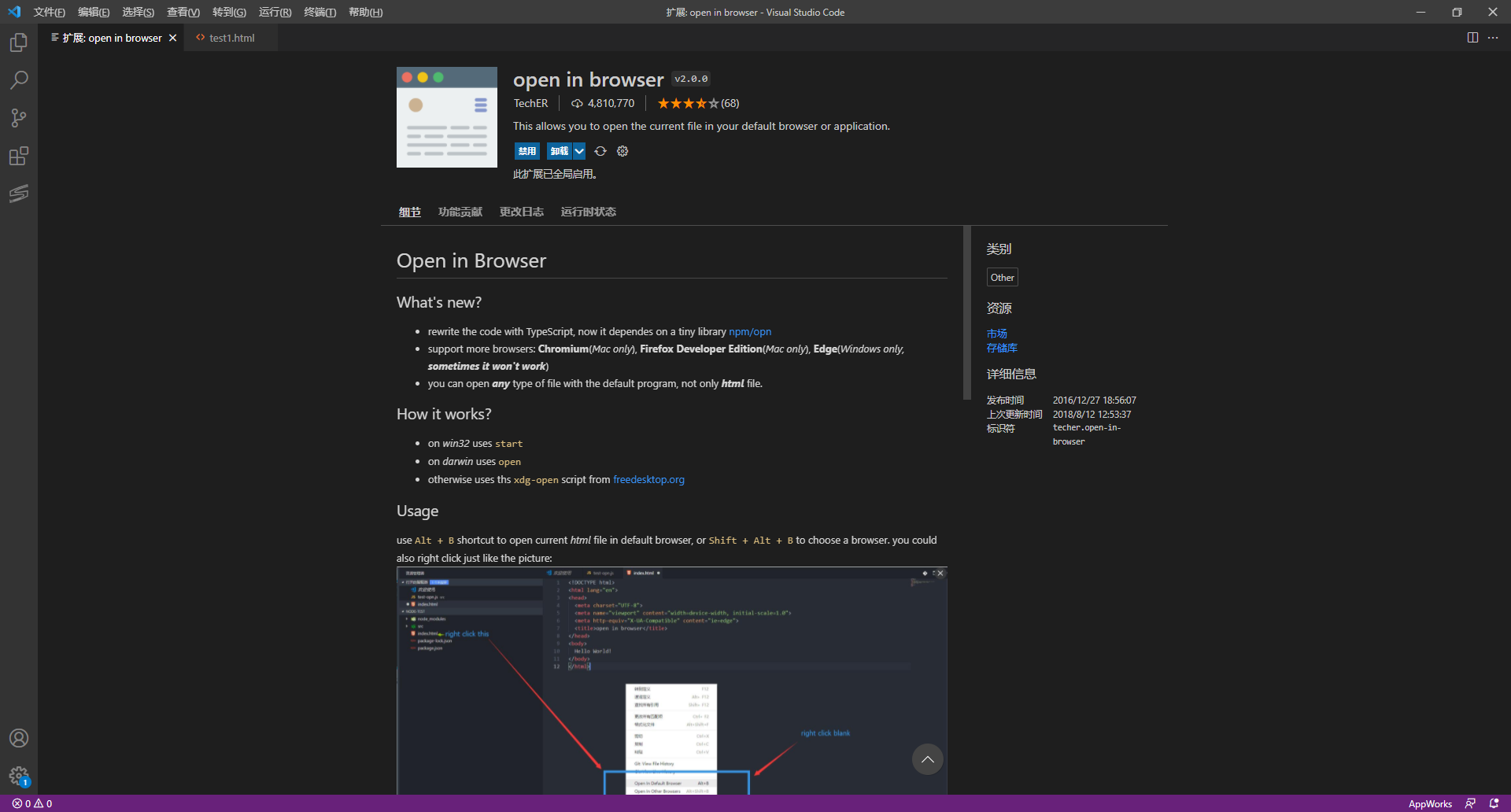Image resolution: width=1511 pixels, height=812 pixels.
Task: Open editor More Actions ellipsis
Action: pos(1493,38)
